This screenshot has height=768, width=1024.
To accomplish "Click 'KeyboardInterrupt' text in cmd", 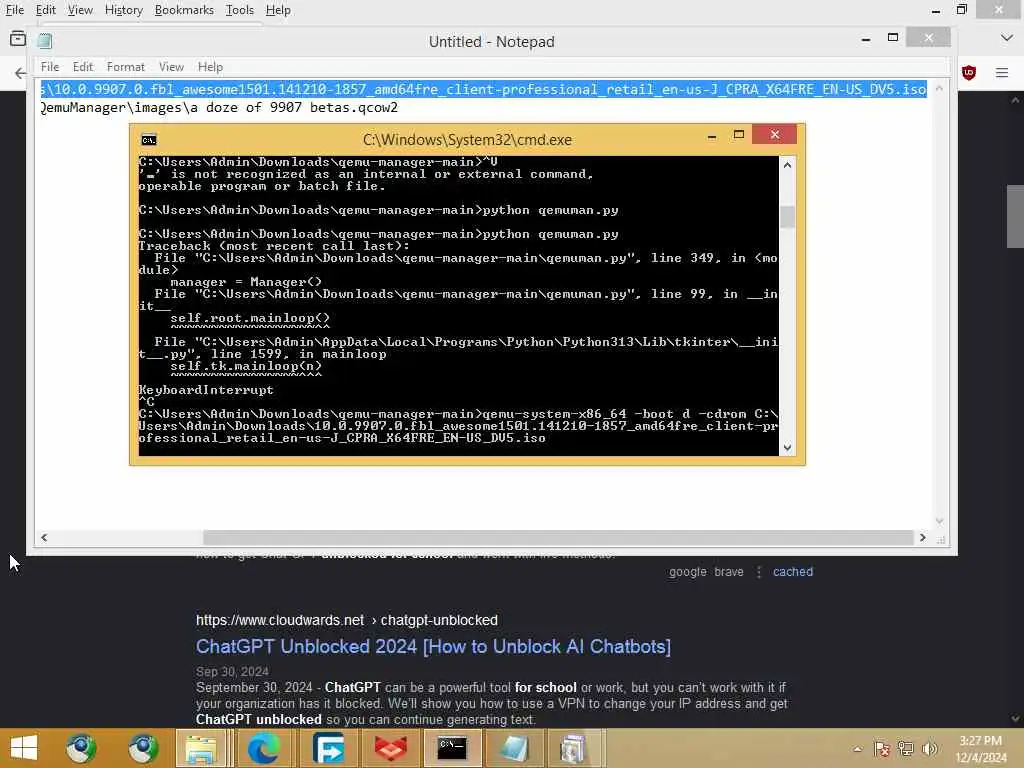I will click(206, 390).
